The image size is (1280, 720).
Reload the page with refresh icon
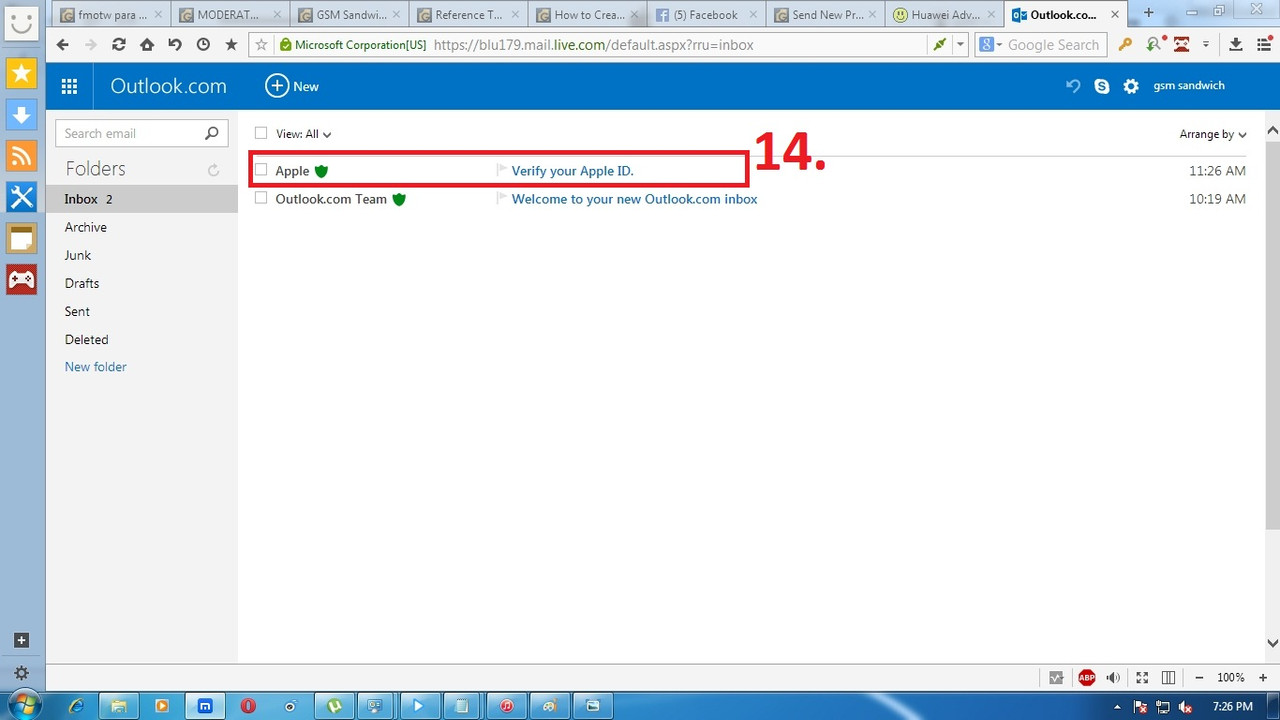coord(119,45)
